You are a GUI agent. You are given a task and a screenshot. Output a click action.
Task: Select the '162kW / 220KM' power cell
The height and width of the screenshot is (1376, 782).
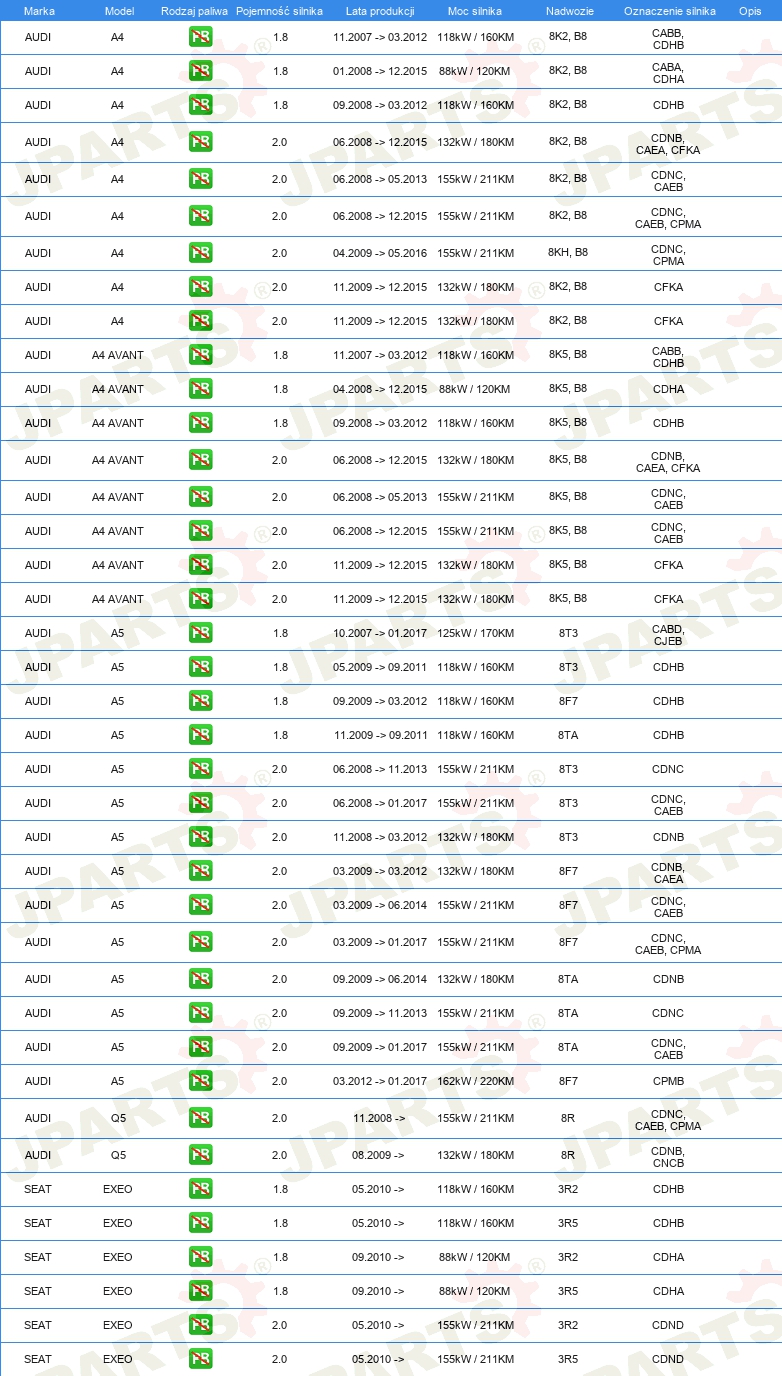click(x=475, y=1081)
